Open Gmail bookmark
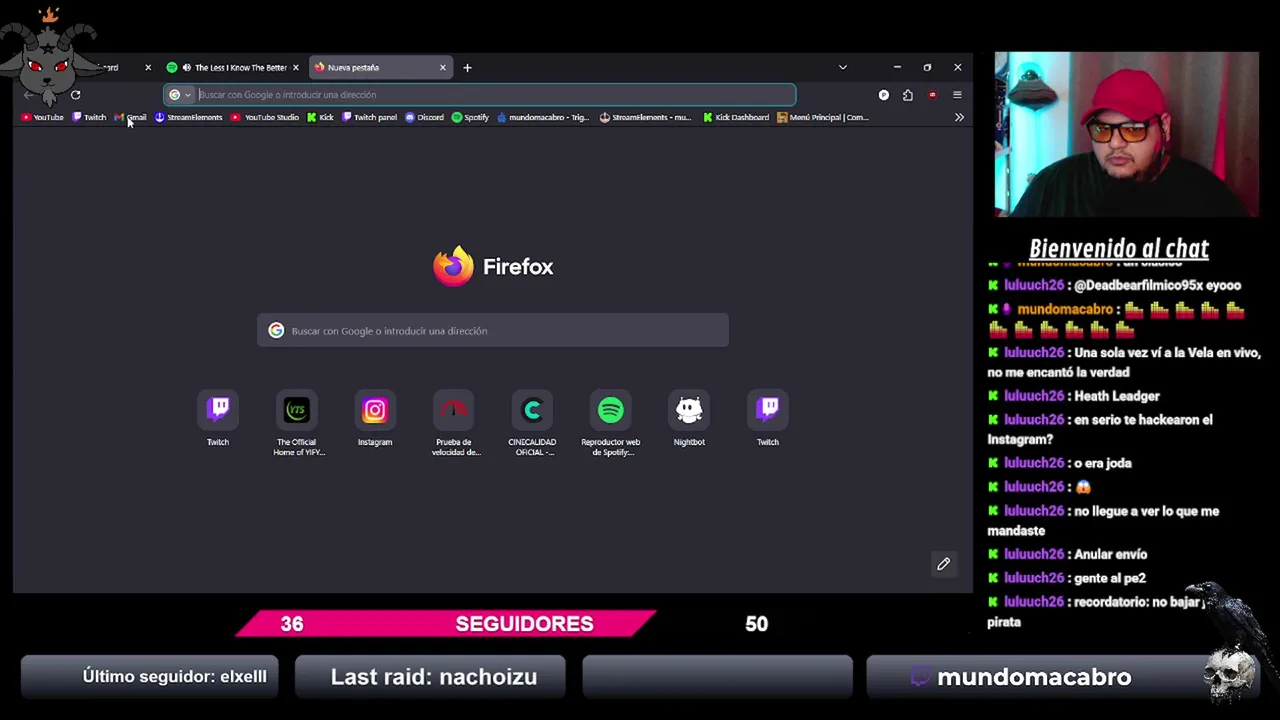Image resolution: width=1280 pixels, height=720 pixels. pyautogui.click(x=131, y=117)
